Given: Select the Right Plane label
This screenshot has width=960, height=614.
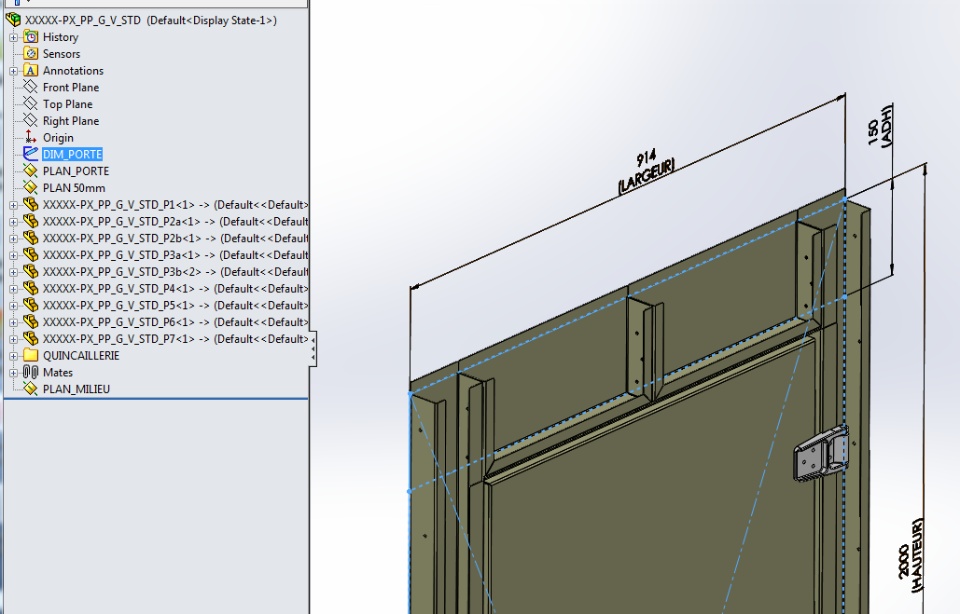Looking at the screenshot, I should click(70, 121).
